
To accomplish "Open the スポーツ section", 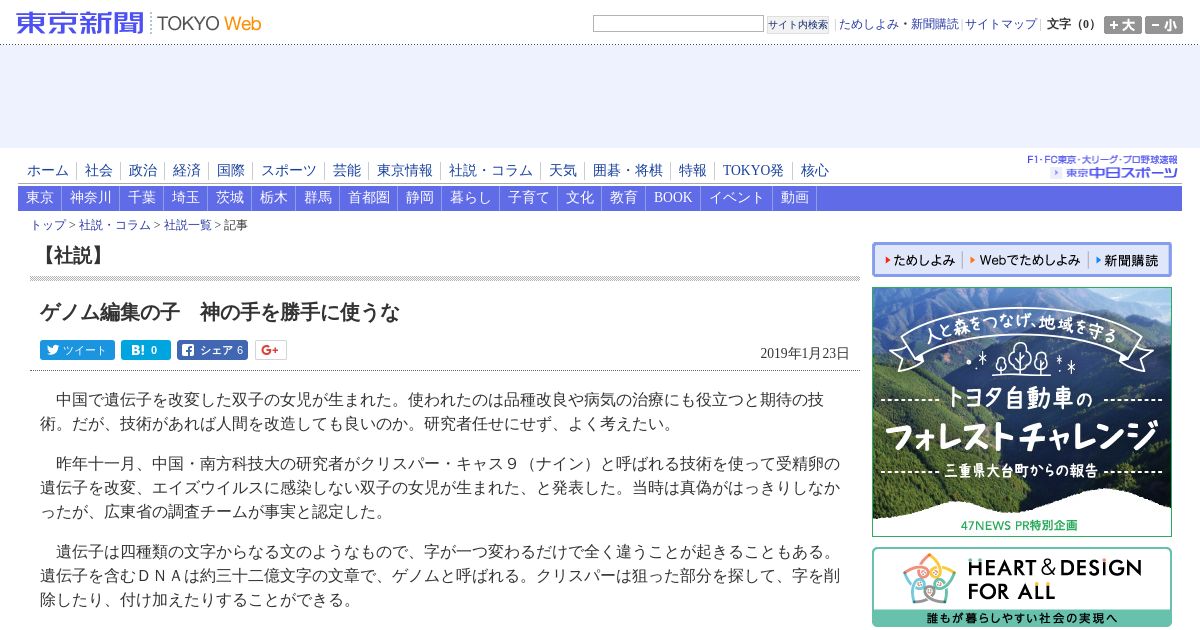I will coord(289,171).
